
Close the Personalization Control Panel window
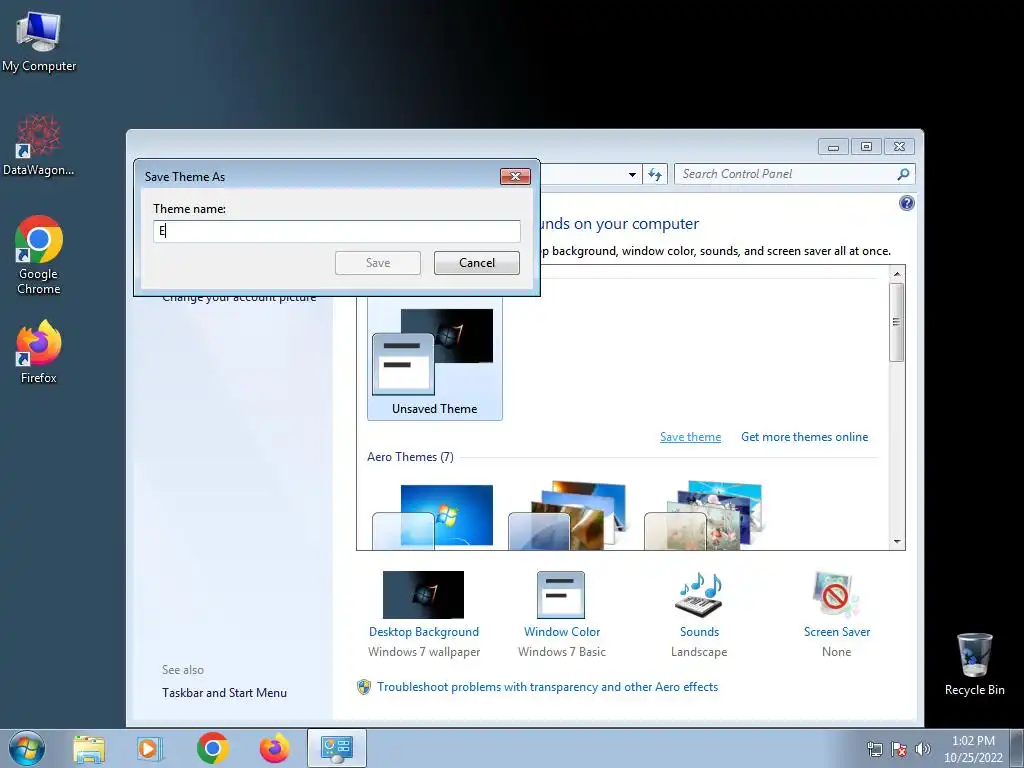pyautogui.click(x=899, y=147)
